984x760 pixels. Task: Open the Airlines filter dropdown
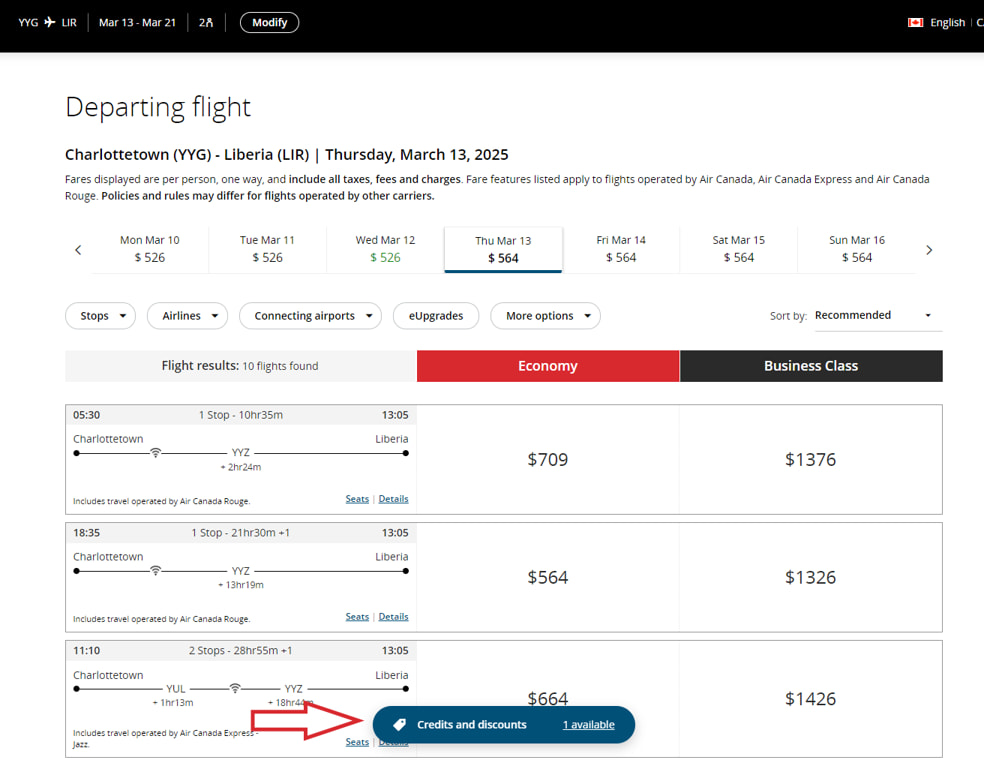pos(188,316)
